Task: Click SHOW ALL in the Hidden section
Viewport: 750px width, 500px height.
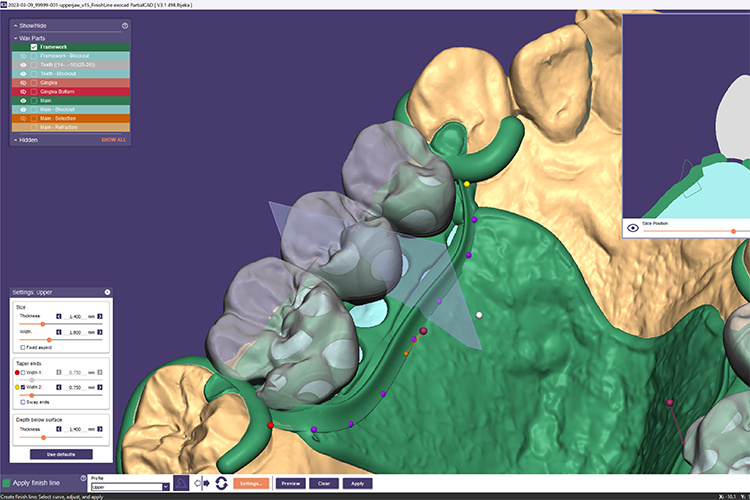Action: coord(113,140)
